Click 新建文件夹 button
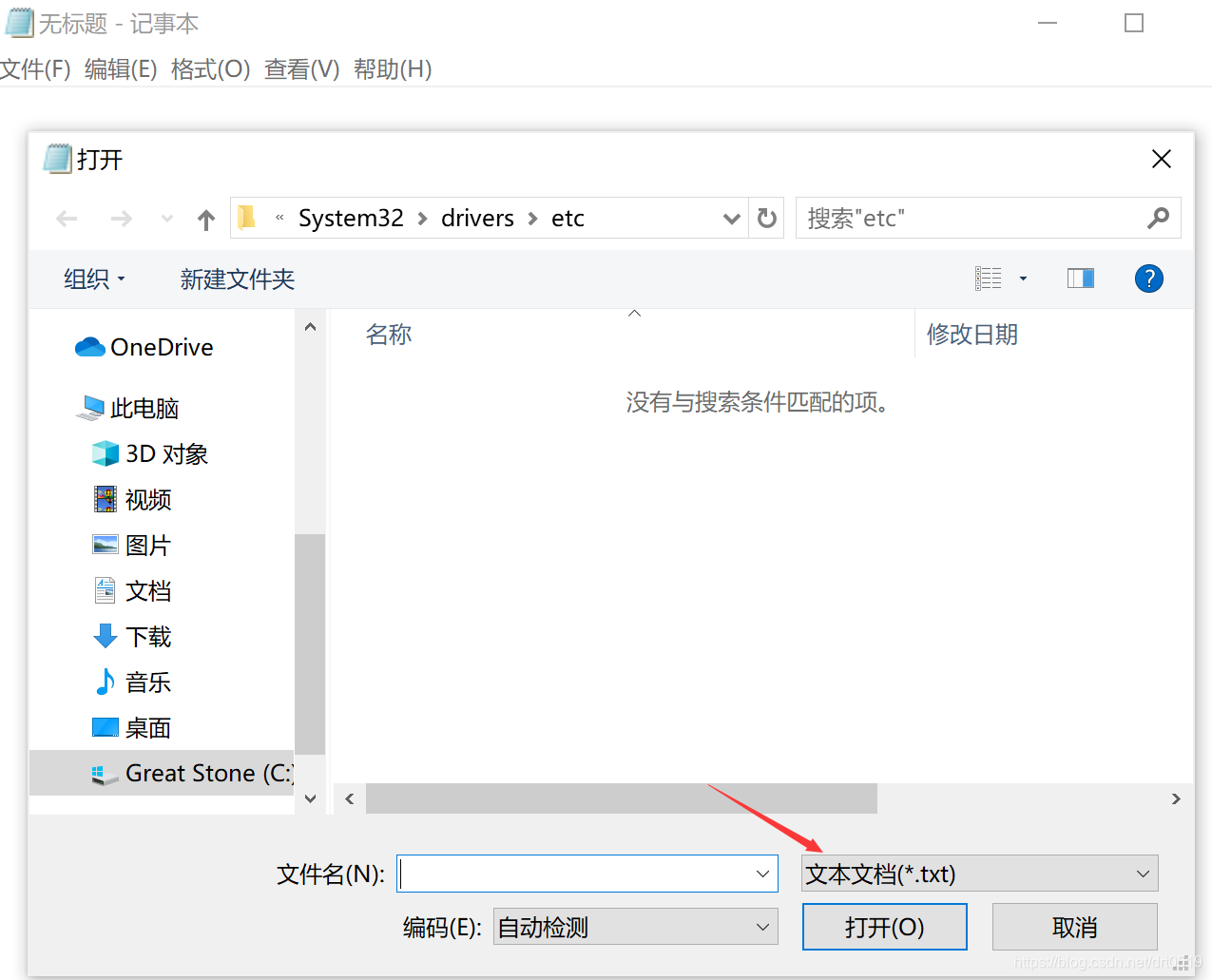The height and width of the screenshot is (980, 1212). click(x=238, y=279)
